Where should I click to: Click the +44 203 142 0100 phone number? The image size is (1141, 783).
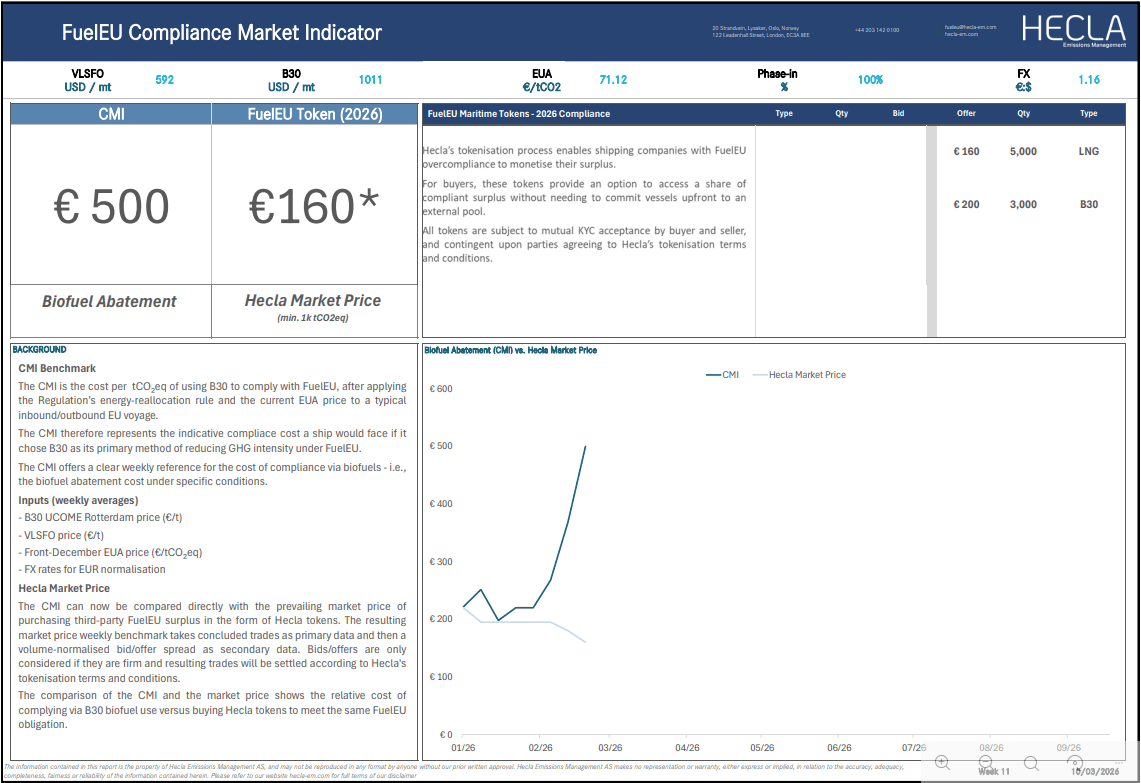[877, 30]
